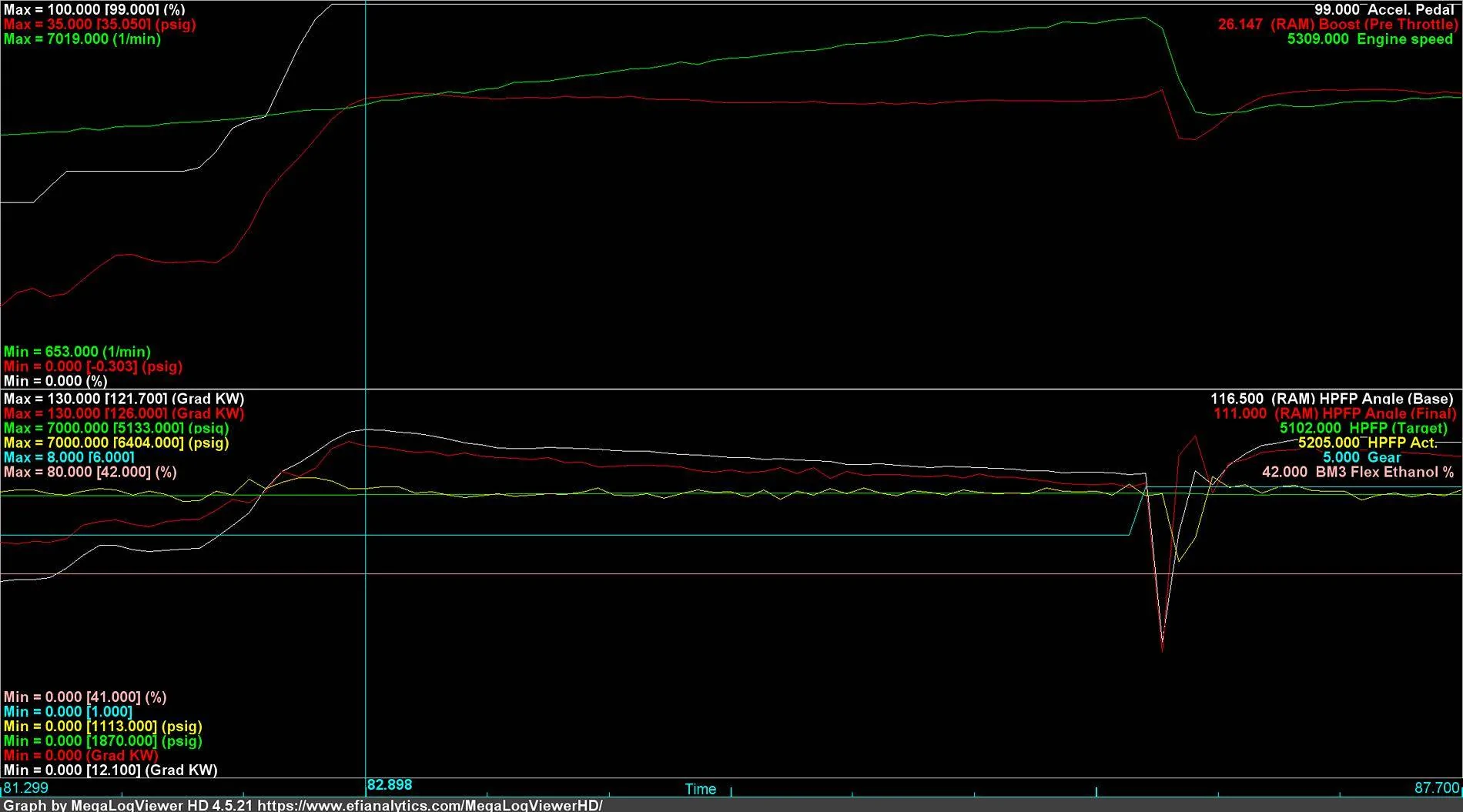Click the Max = 35.000 [35.050] (psig) text
Image resolution: width=1463 pixels, height=812 pixels.
pyautogui.click(x=99, y=25)
